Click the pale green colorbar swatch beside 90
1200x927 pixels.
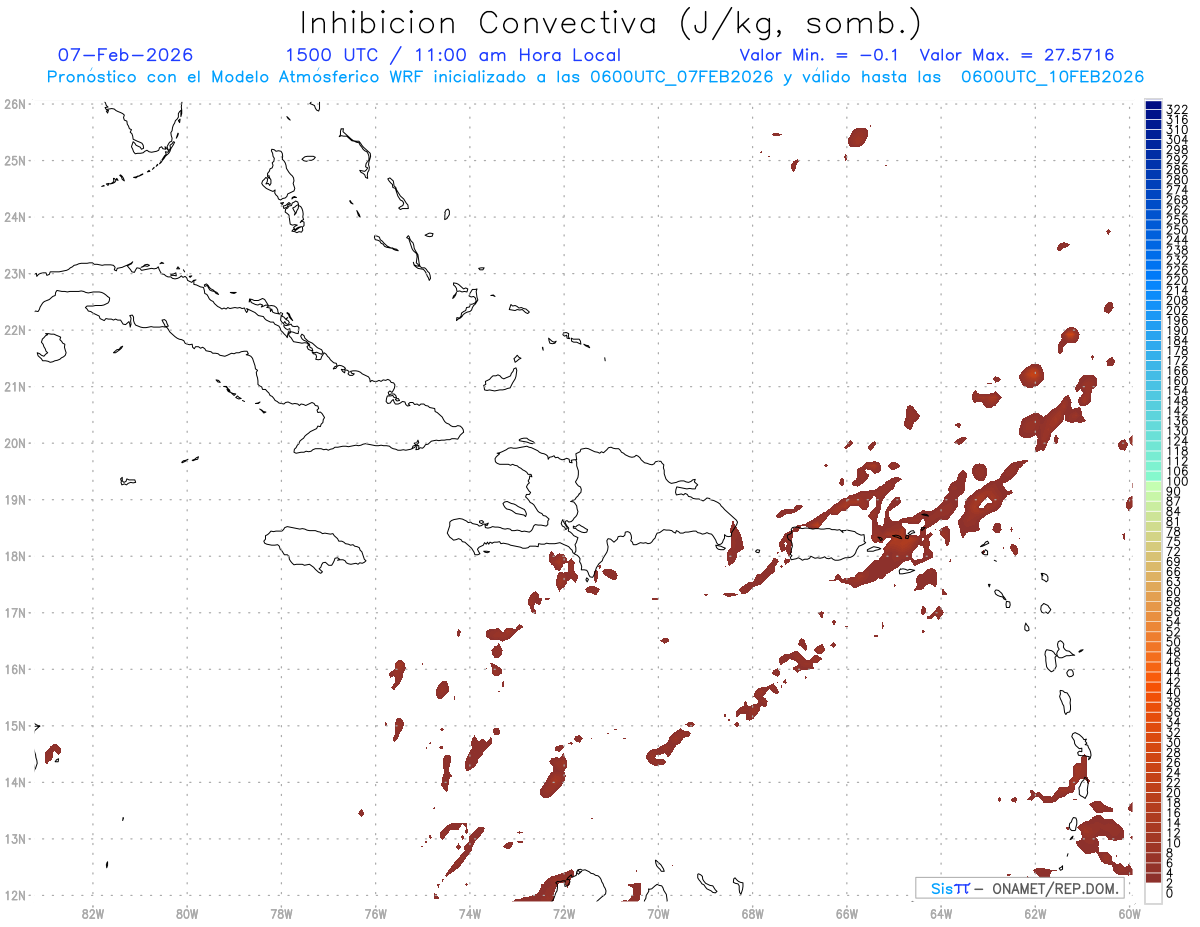tap(1154, 486)
